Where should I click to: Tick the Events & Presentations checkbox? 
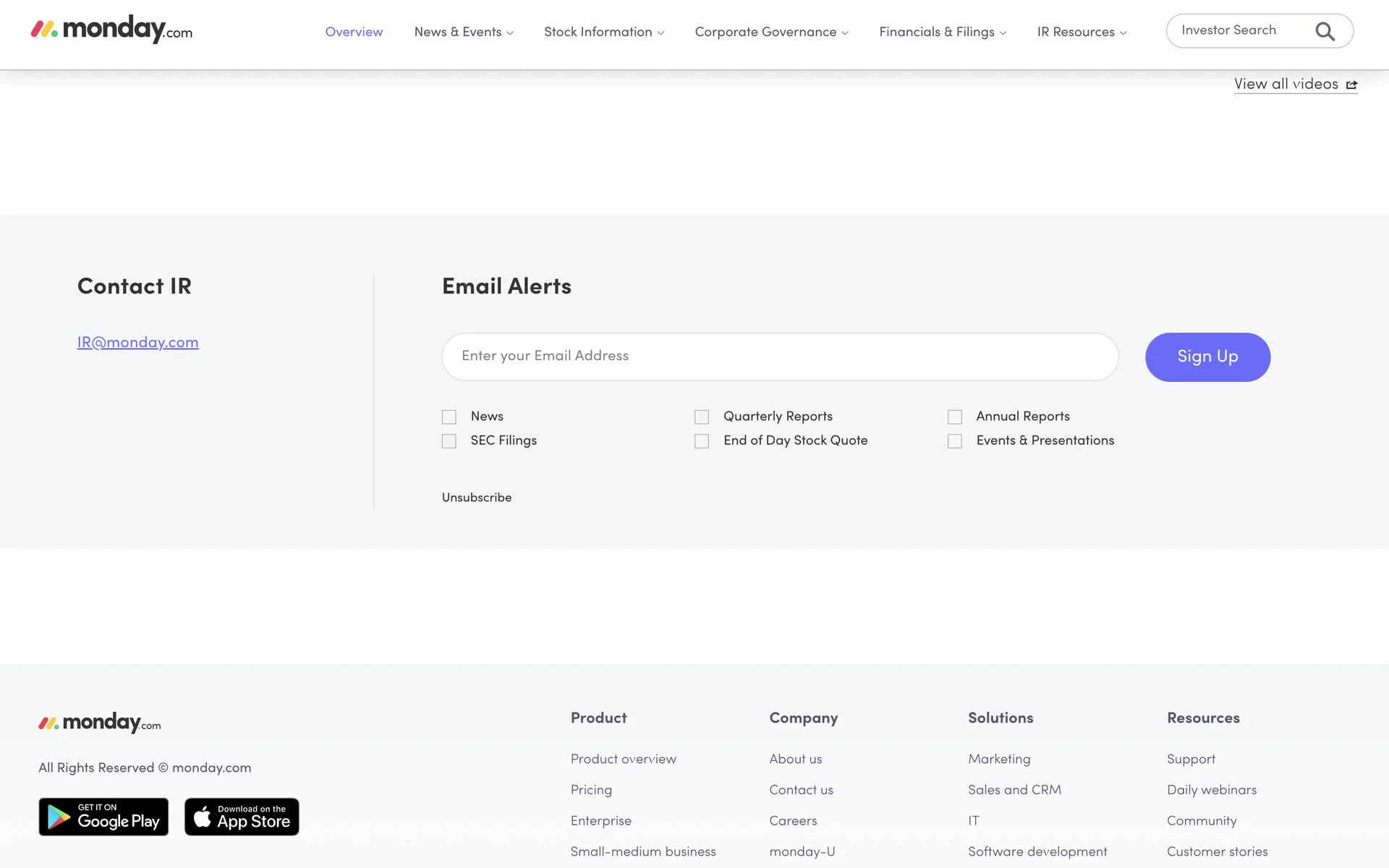tap(955, 441)
